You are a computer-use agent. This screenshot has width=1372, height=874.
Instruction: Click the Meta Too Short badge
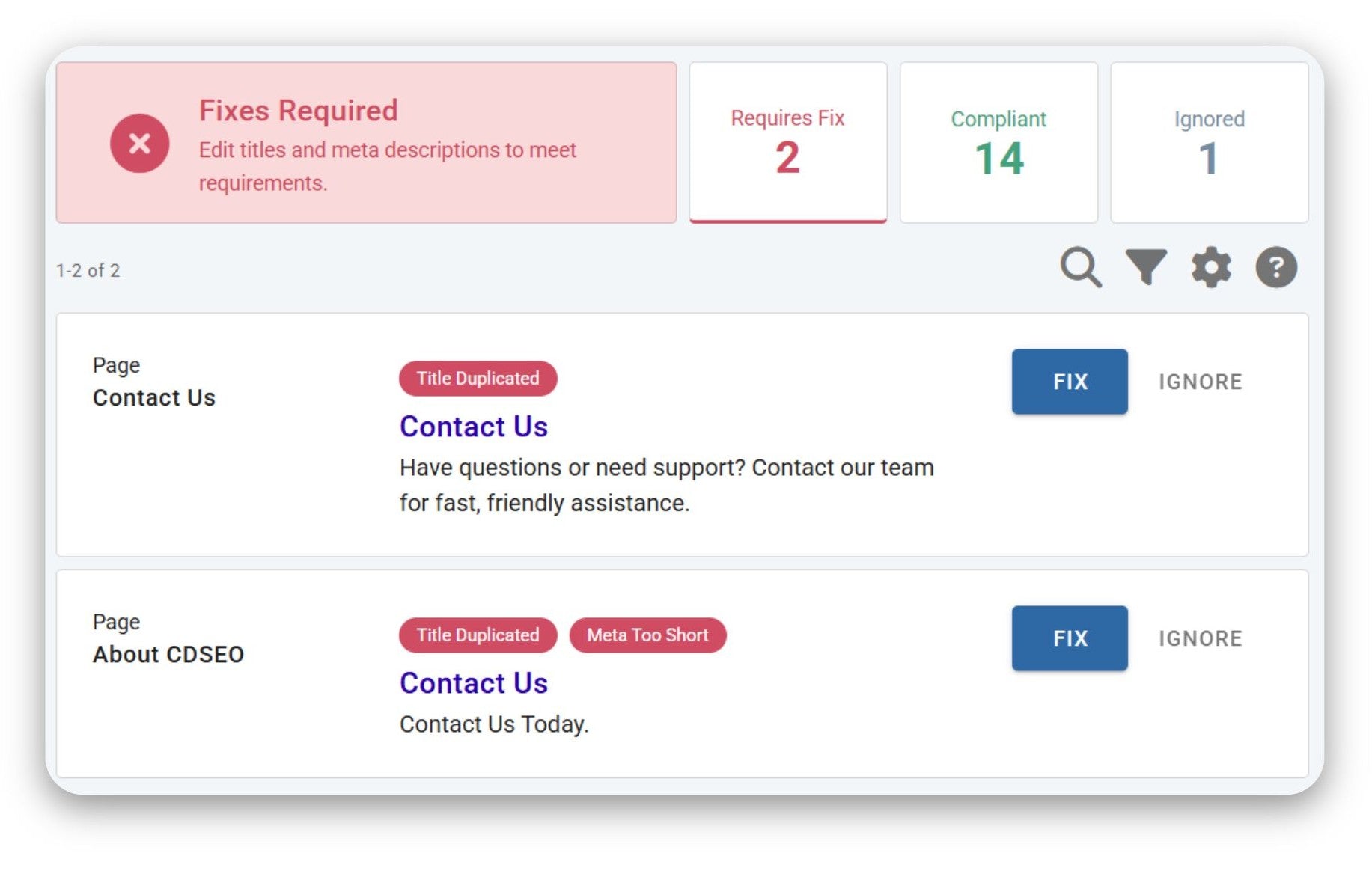pyautogui.click(x=647, y=635)
